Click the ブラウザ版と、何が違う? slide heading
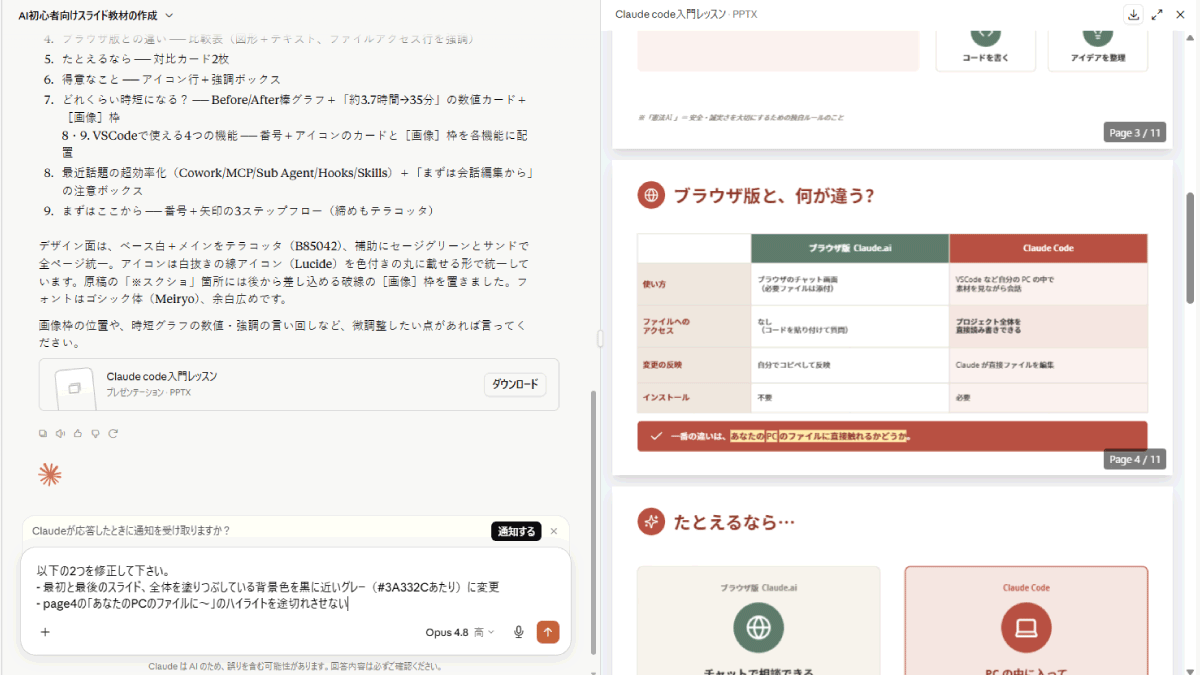 pyautogui.click(x=773, y=195)
